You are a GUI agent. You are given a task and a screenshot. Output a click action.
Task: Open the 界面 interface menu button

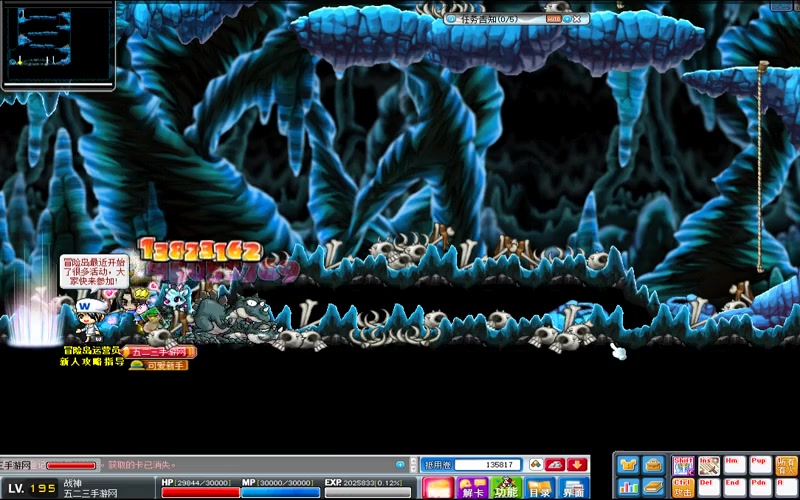point(573,488)
